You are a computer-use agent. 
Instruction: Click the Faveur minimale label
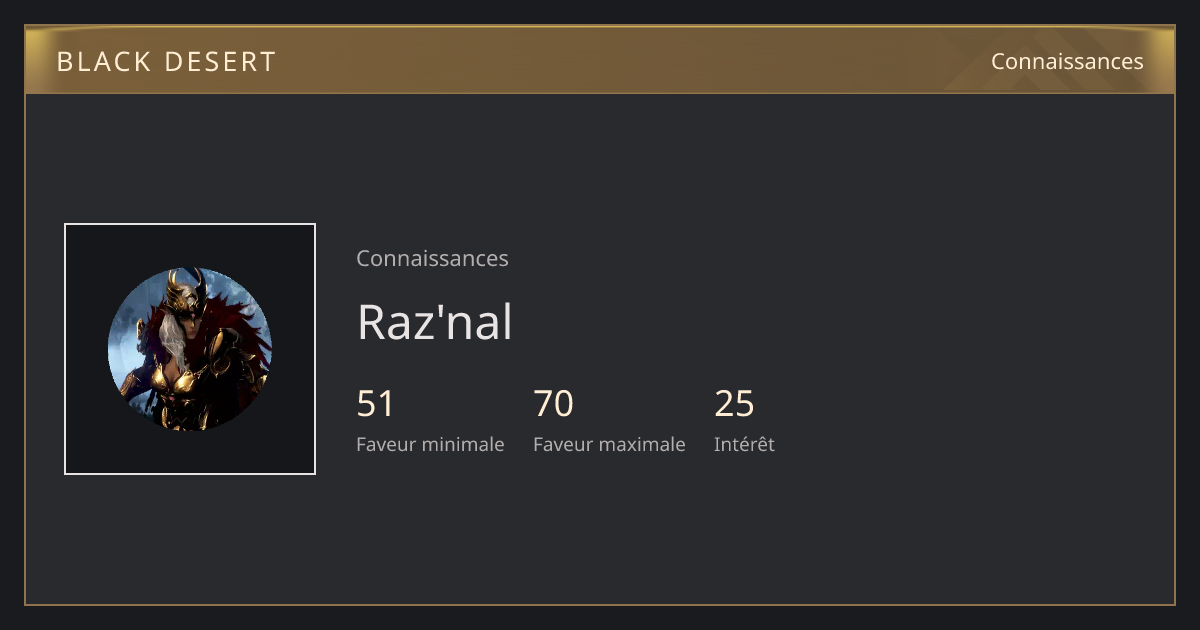click(x=430, y=444)
